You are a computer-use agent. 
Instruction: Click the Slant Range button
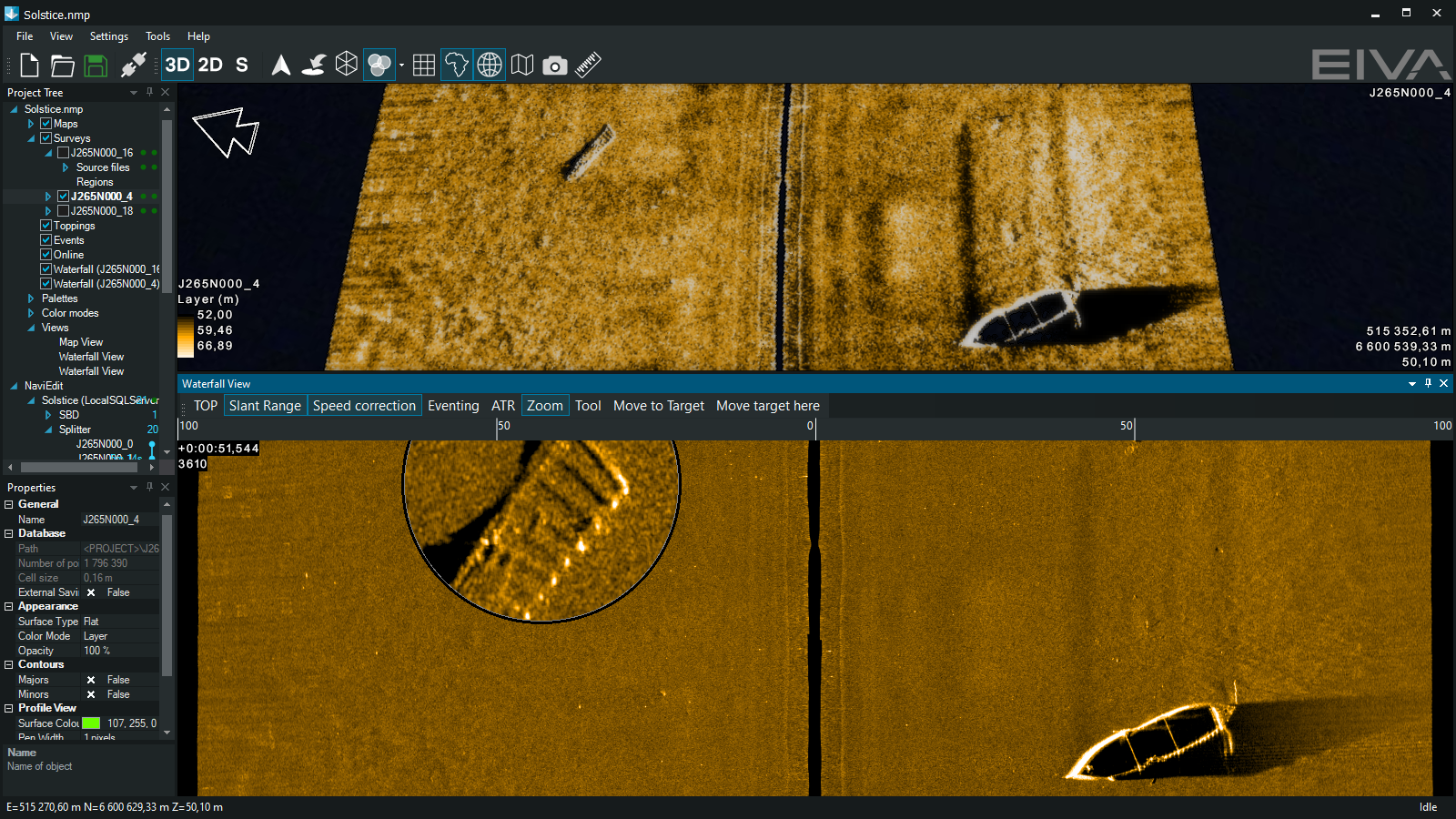pyautogui.click(x=265, y=406)
